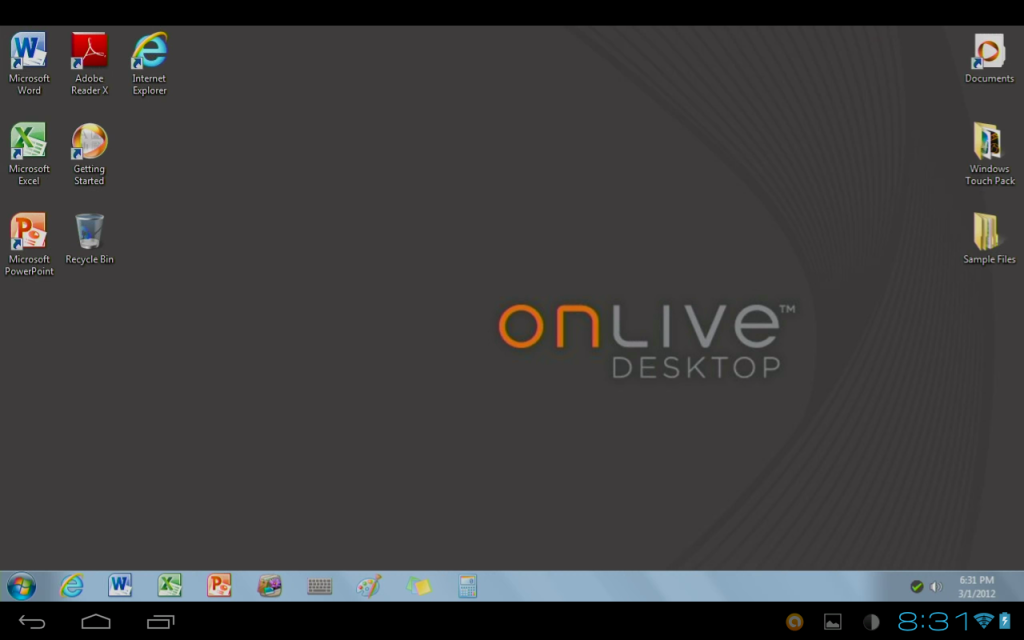
Task: Open the volume speaker tray icon
Action: pyautogui.click(x=936, y=586)
